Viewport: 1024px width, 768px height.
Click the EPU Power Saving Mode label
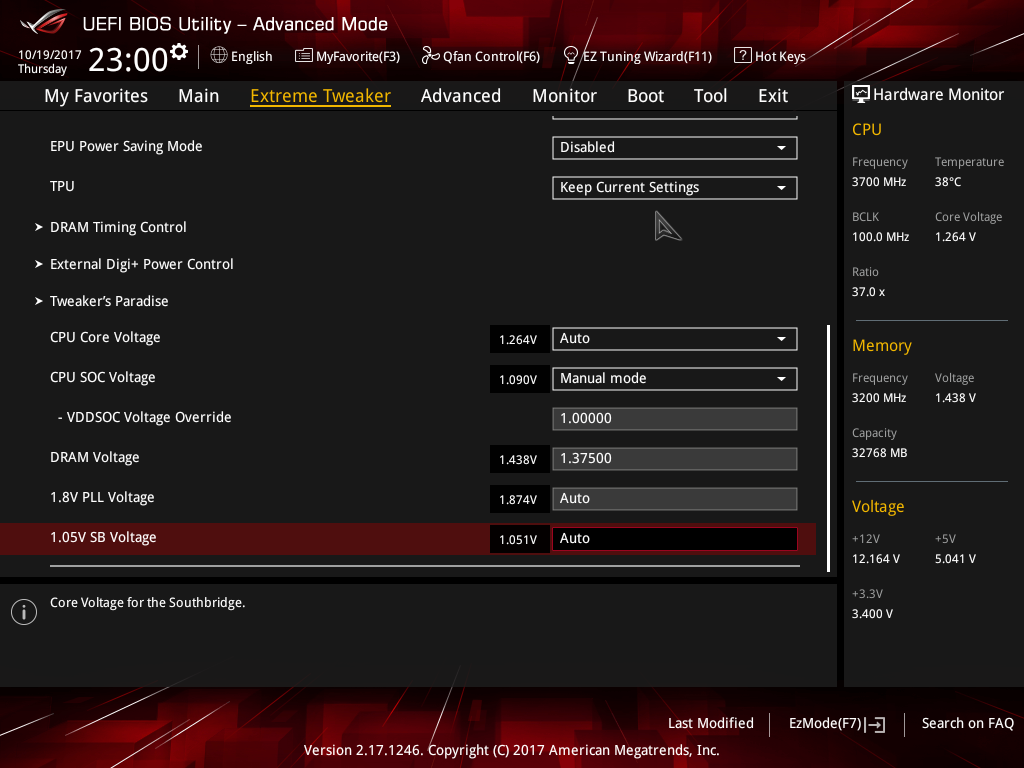coord(126,146)
